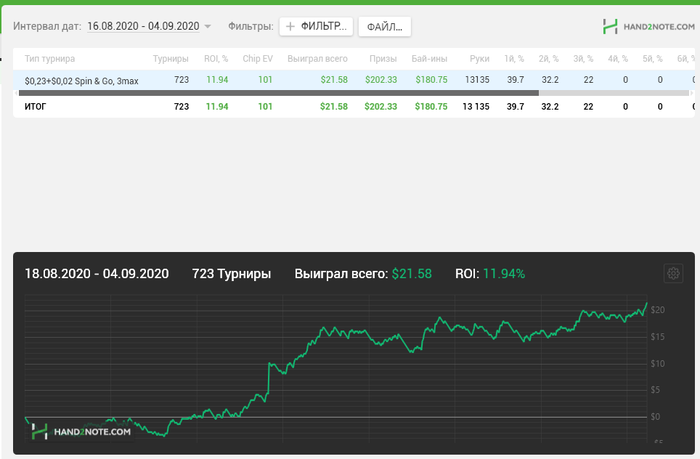Click the 13 135 hands value in ИТОГ row
Image resolution: width=700 pixels, height=459 pixels.
(x=476, y=107)
